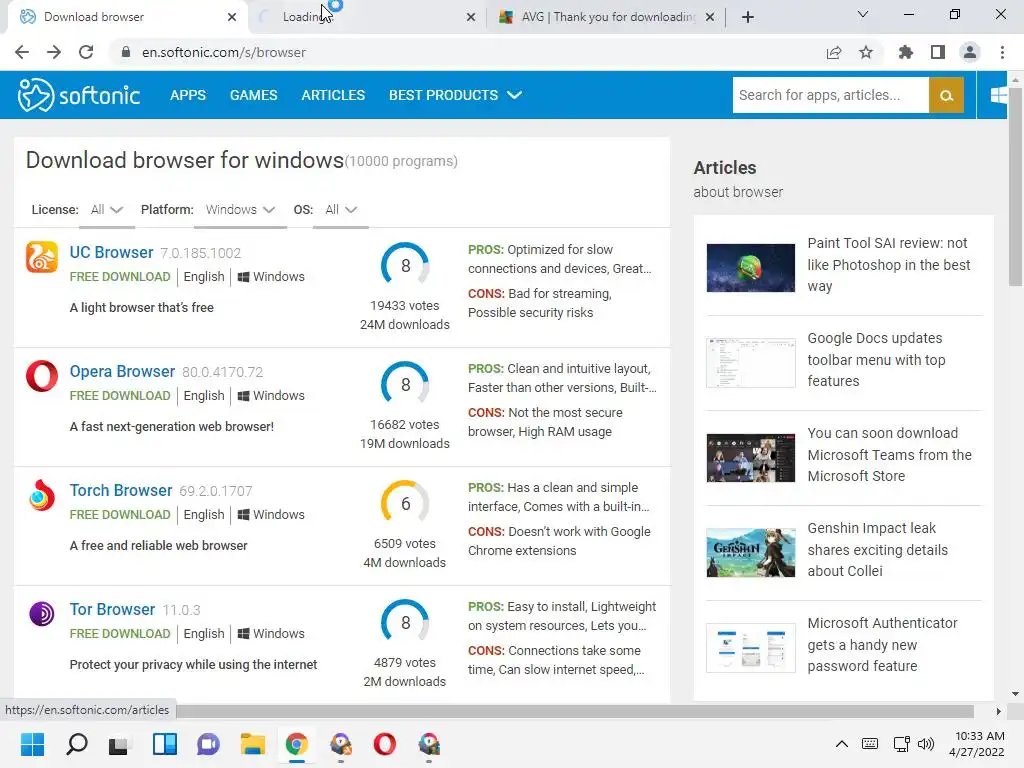Click the Windows platform icon in header
Viewport: 1024px width, 768px height.
coord(998,95)
